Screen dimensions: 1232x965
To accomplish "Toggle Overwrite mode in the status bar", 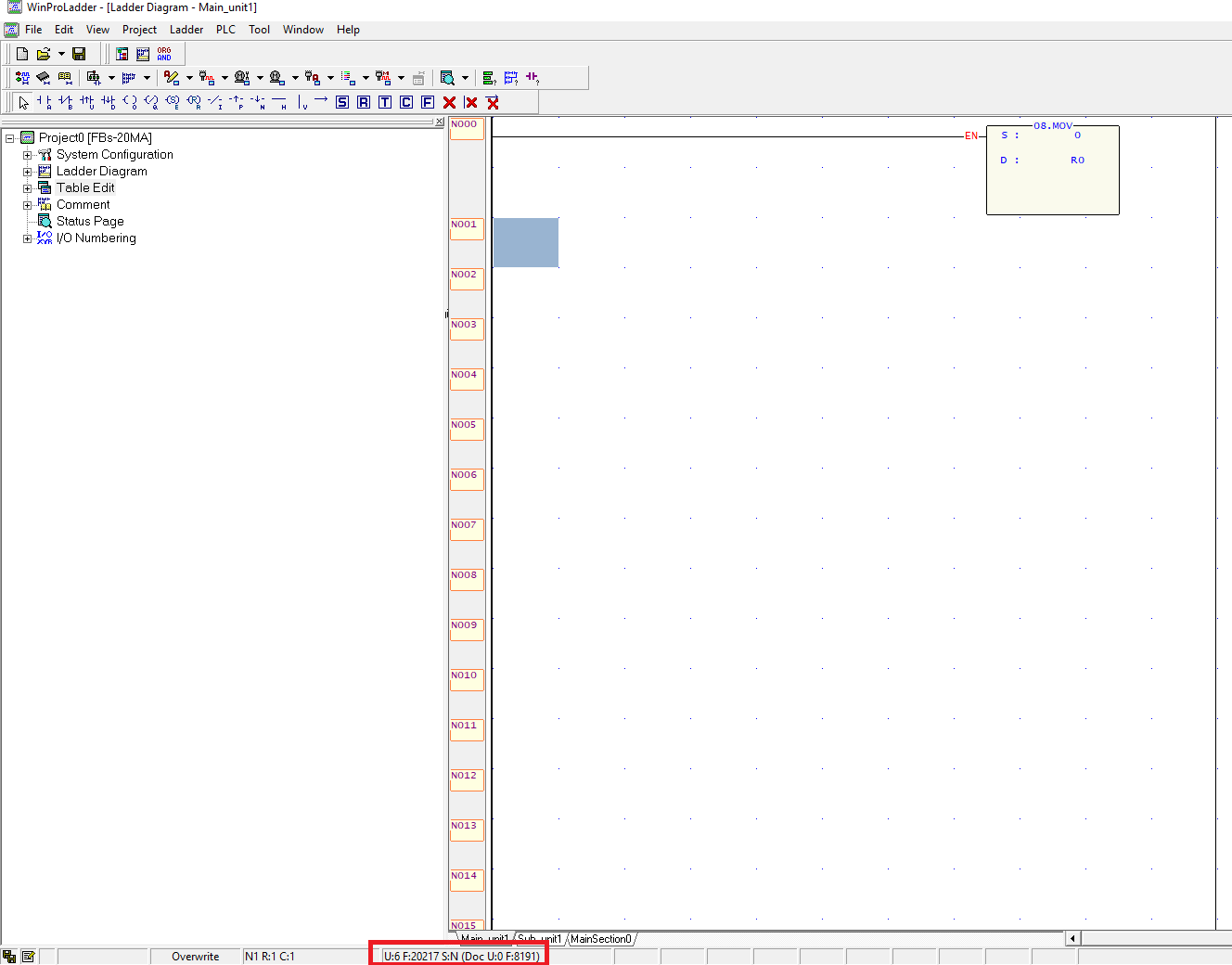I will click(x=195, y=956).
